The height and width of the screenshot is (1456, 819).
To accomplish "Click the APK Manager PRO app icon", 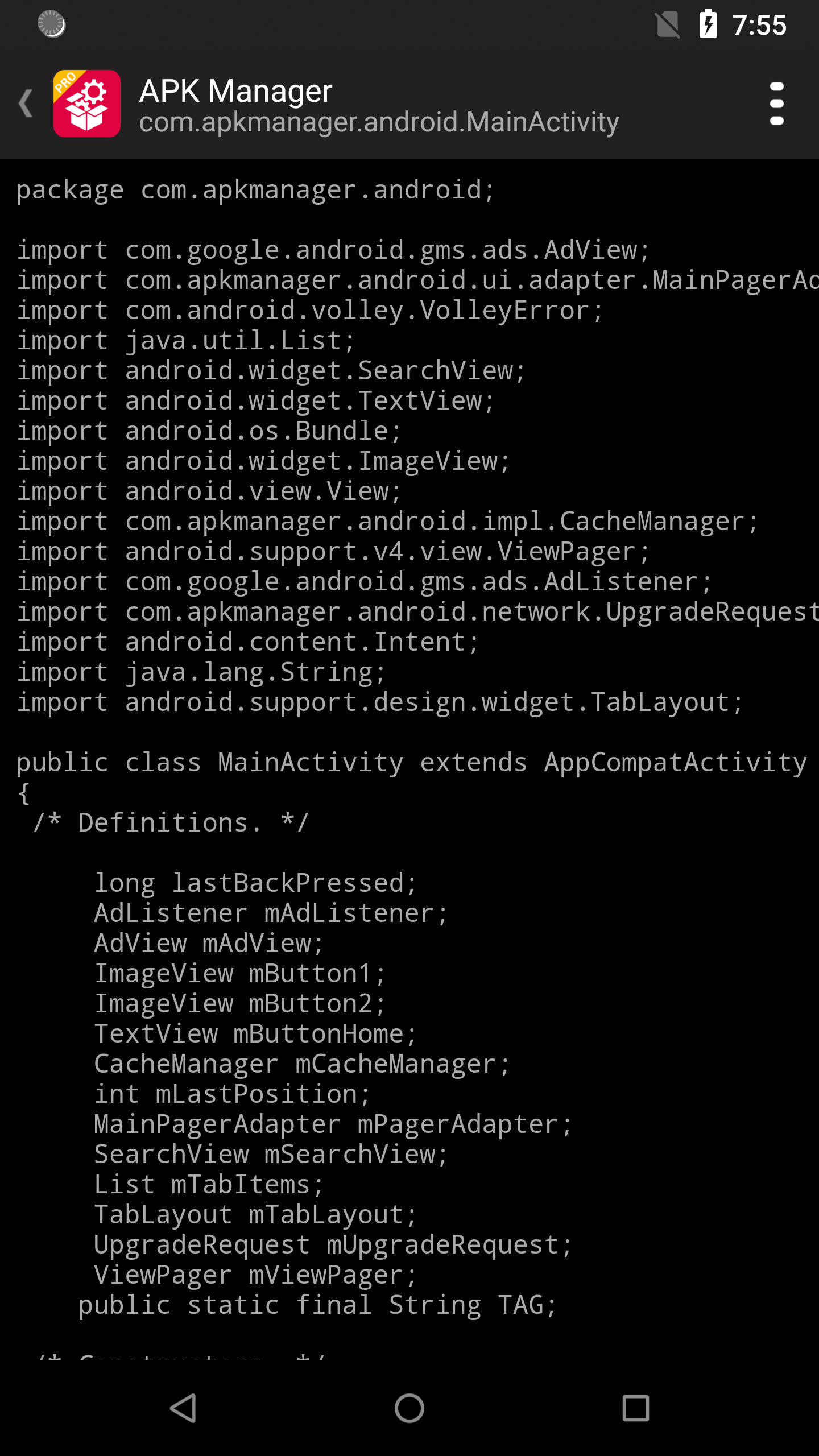I will point(87,104).
